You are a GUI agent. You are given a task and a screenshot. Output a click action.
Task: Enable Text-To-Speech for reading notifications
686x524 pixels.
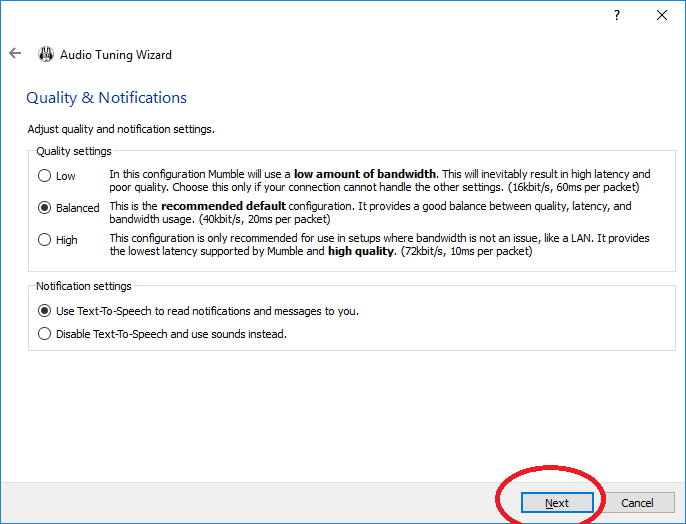tap(44, 311)
